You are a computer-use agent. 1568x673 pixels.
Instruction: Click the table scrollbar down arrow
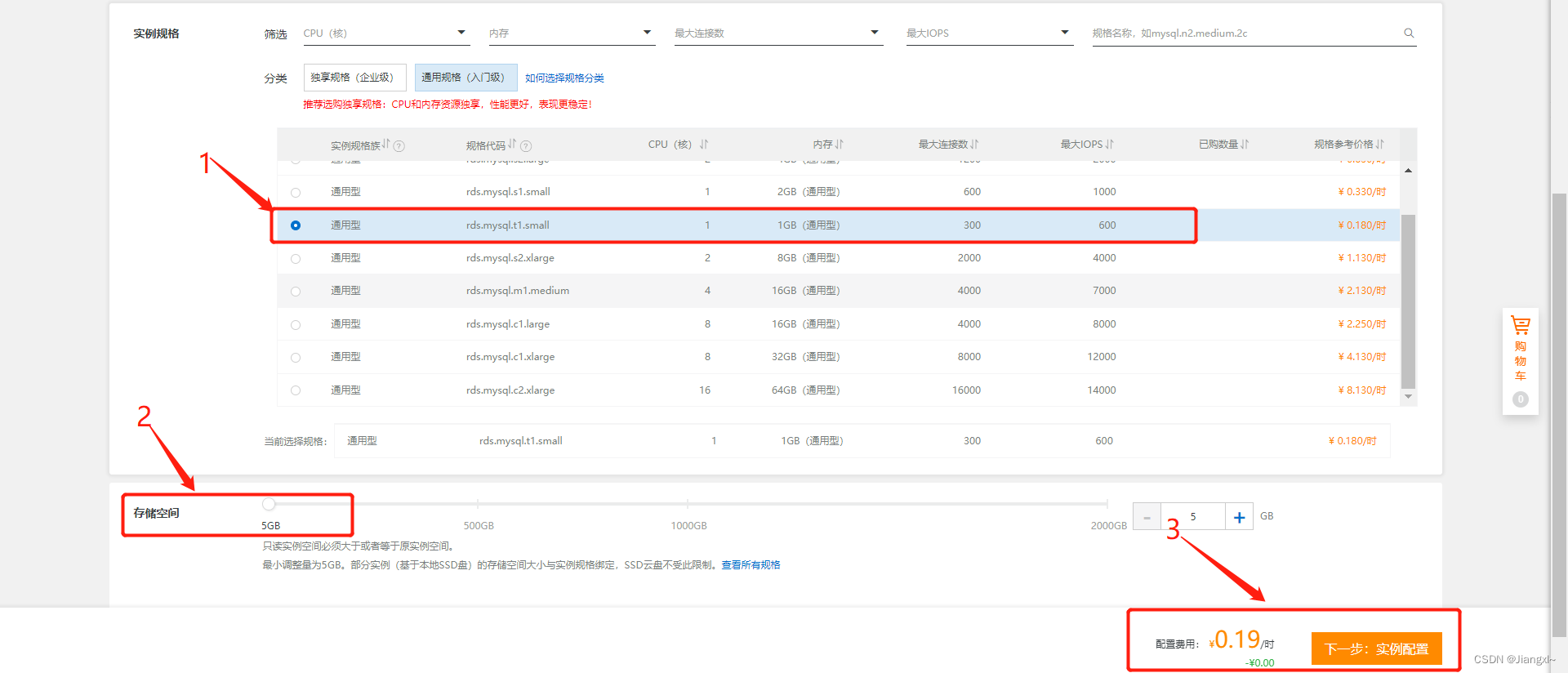tap(1408, 397)
